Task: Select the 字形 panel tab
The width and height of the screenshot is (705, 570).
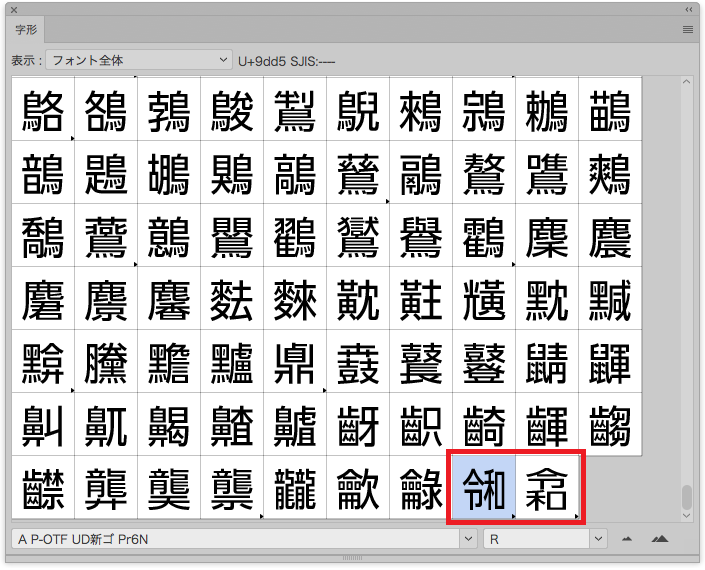Action: (x=26, y=30)
